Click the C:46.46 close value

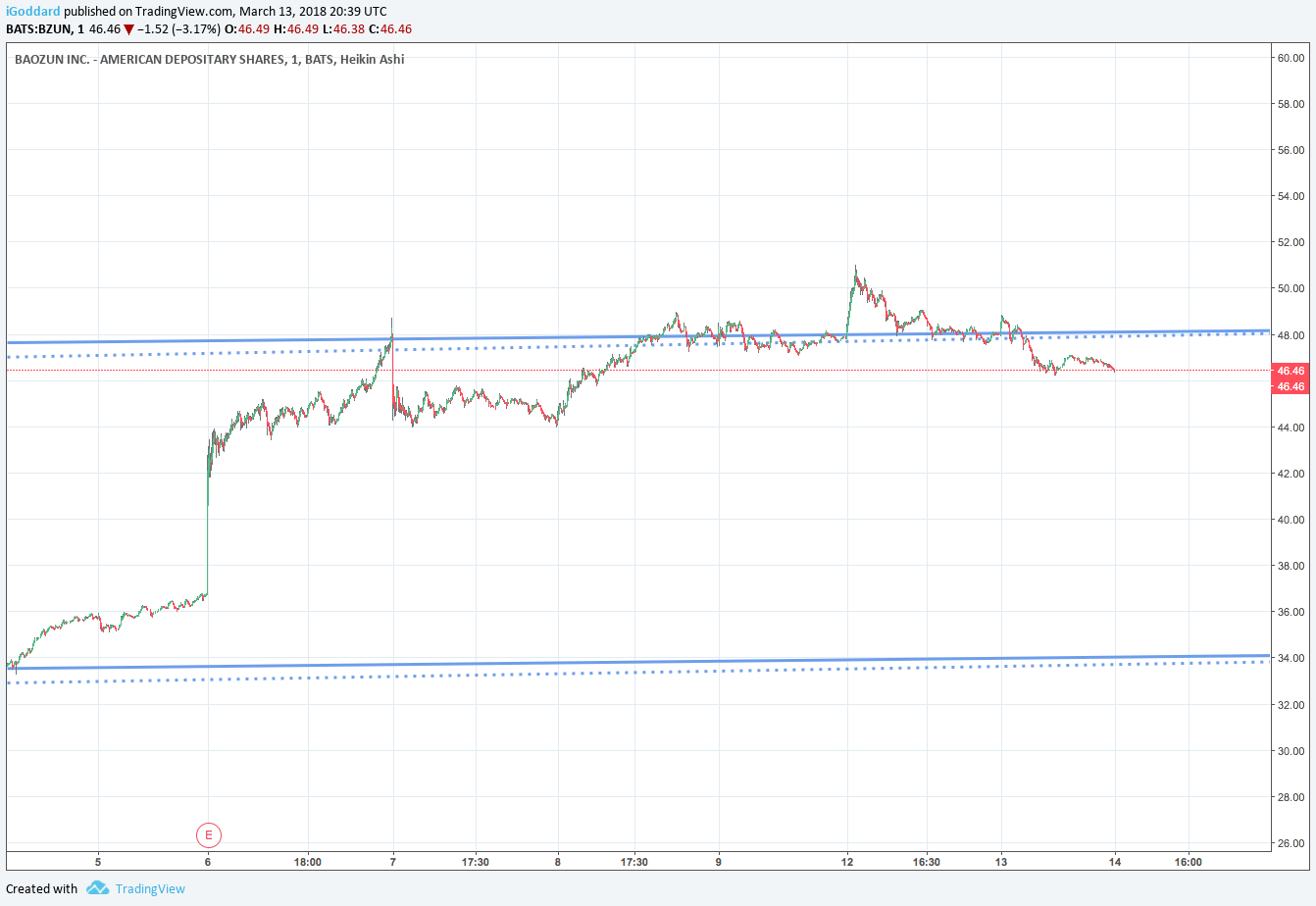pos(390,29)
